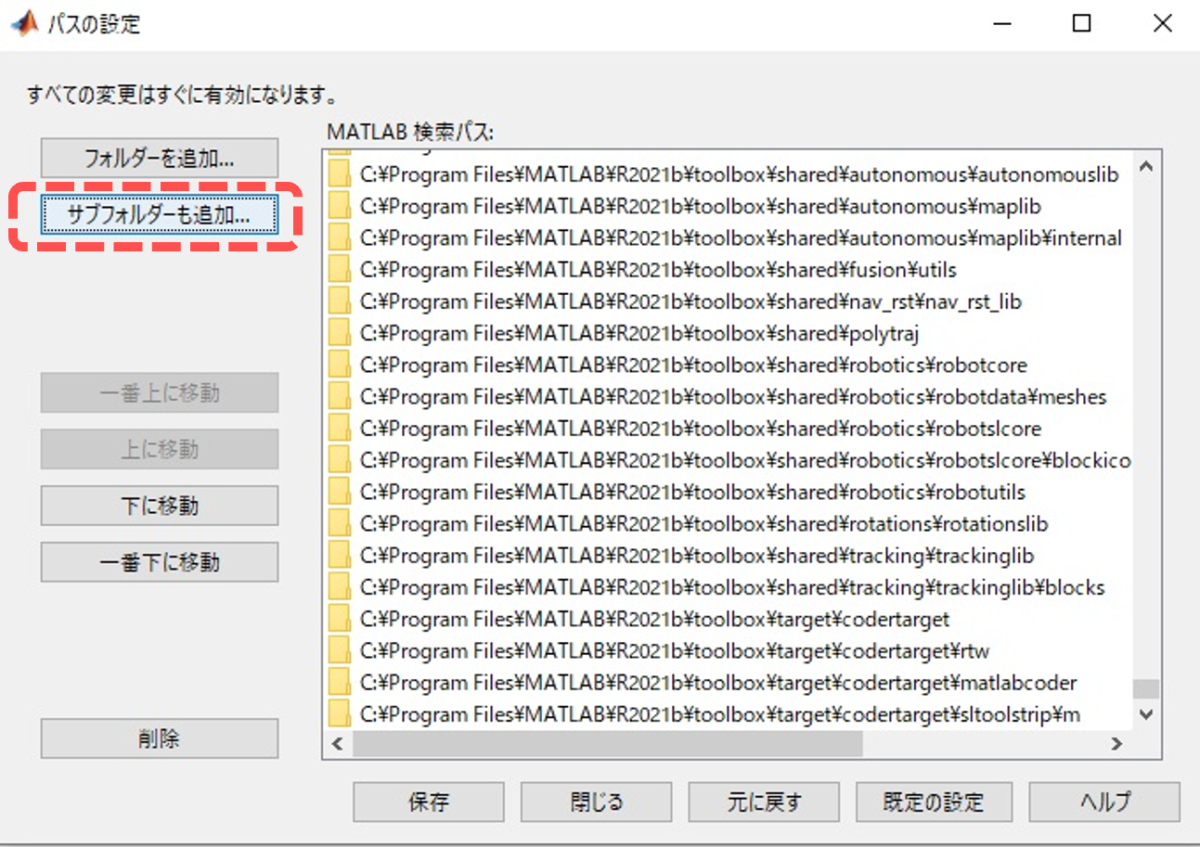Move the entry down with 下に移動
1200x847 pixels.
tap(159, 506)
